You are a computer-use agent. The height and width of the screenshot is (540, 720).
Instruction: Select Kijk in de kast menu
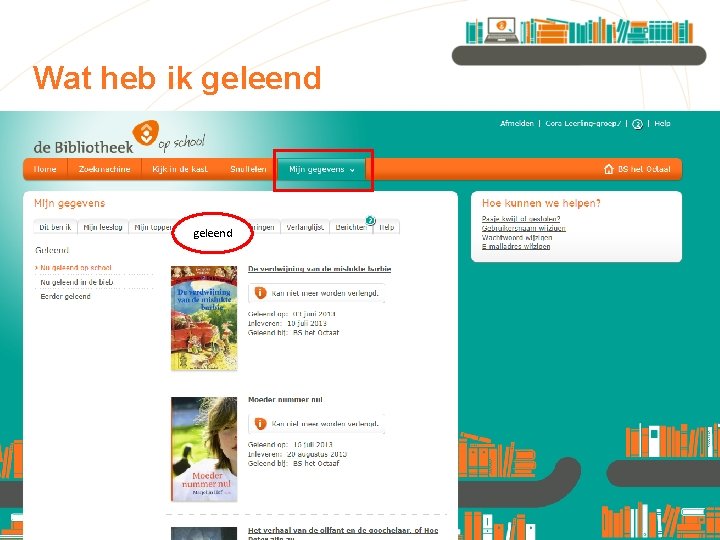(180, 169)
